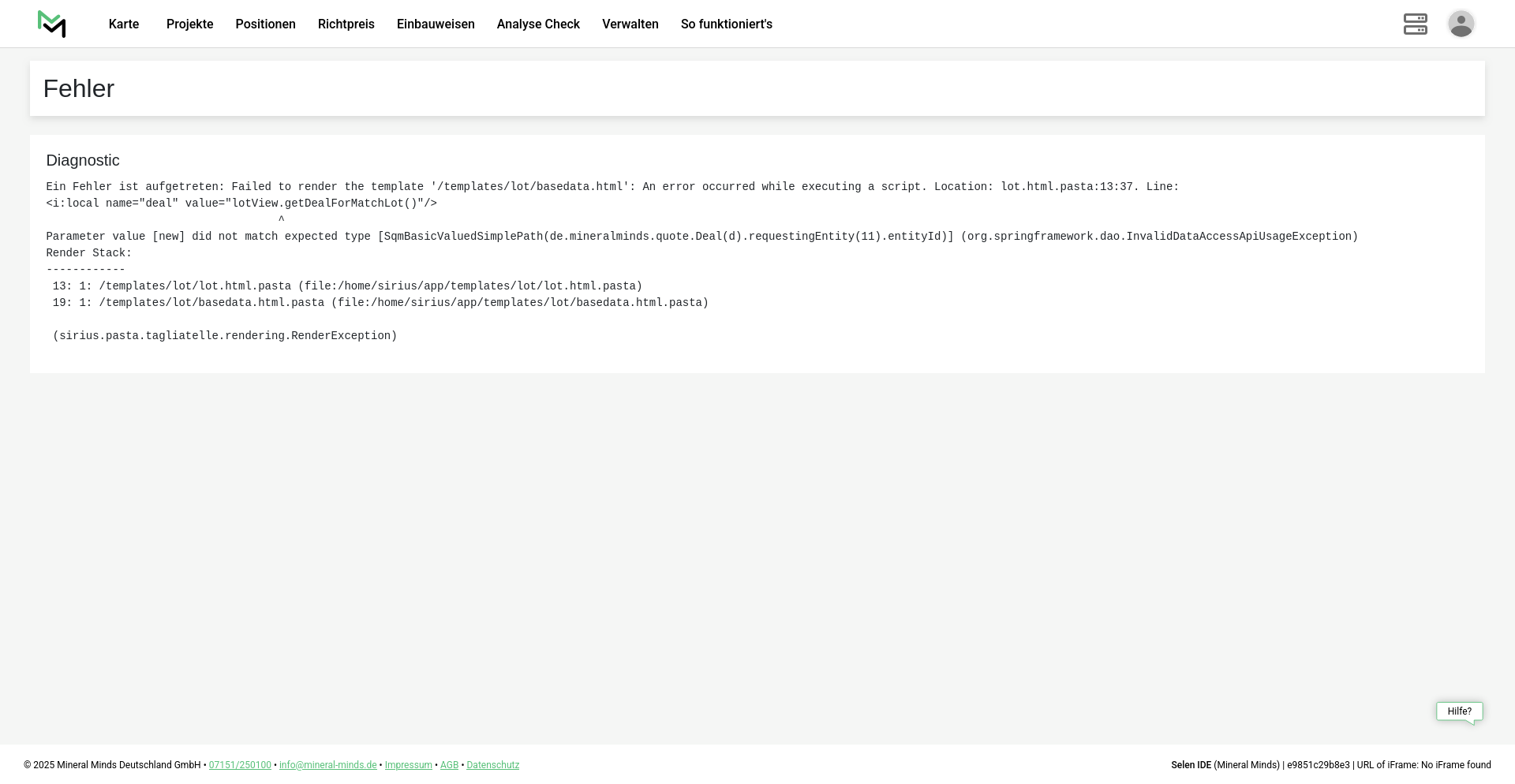Open the AGB footer link
The width and height of the screenshot is (1515, 784).
pos(449,765)
